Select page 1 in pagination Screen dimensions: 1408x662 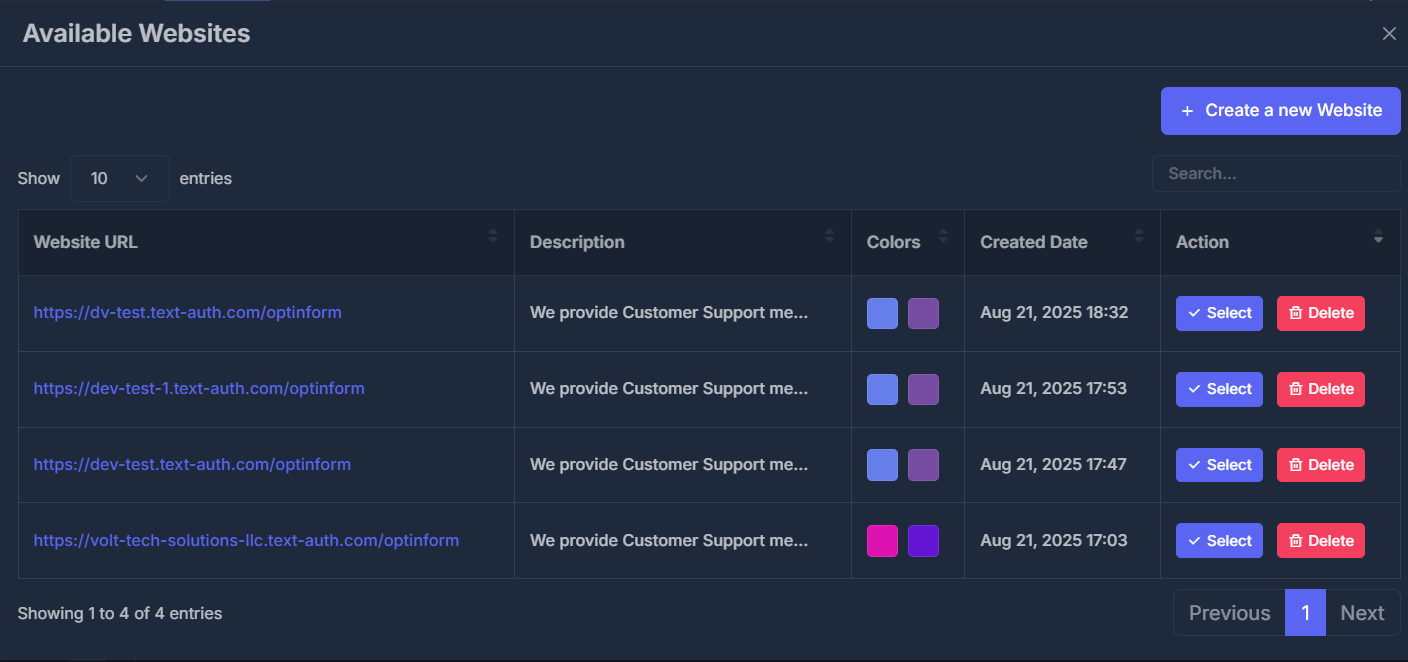(1305, 613)
